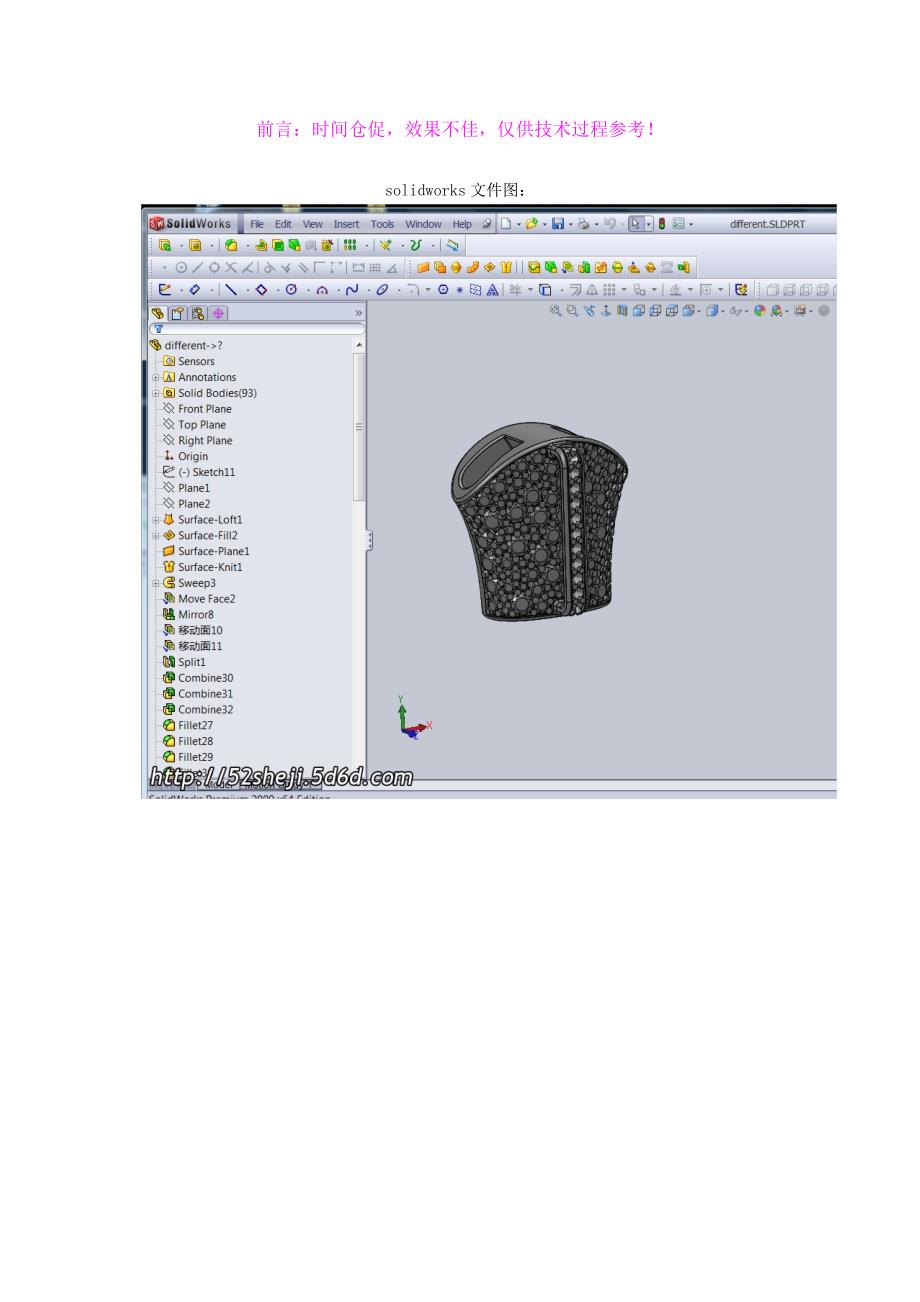Expand the Surface-Loft1 feature
The image size is (920, 1302).
(x=156, y=520)
